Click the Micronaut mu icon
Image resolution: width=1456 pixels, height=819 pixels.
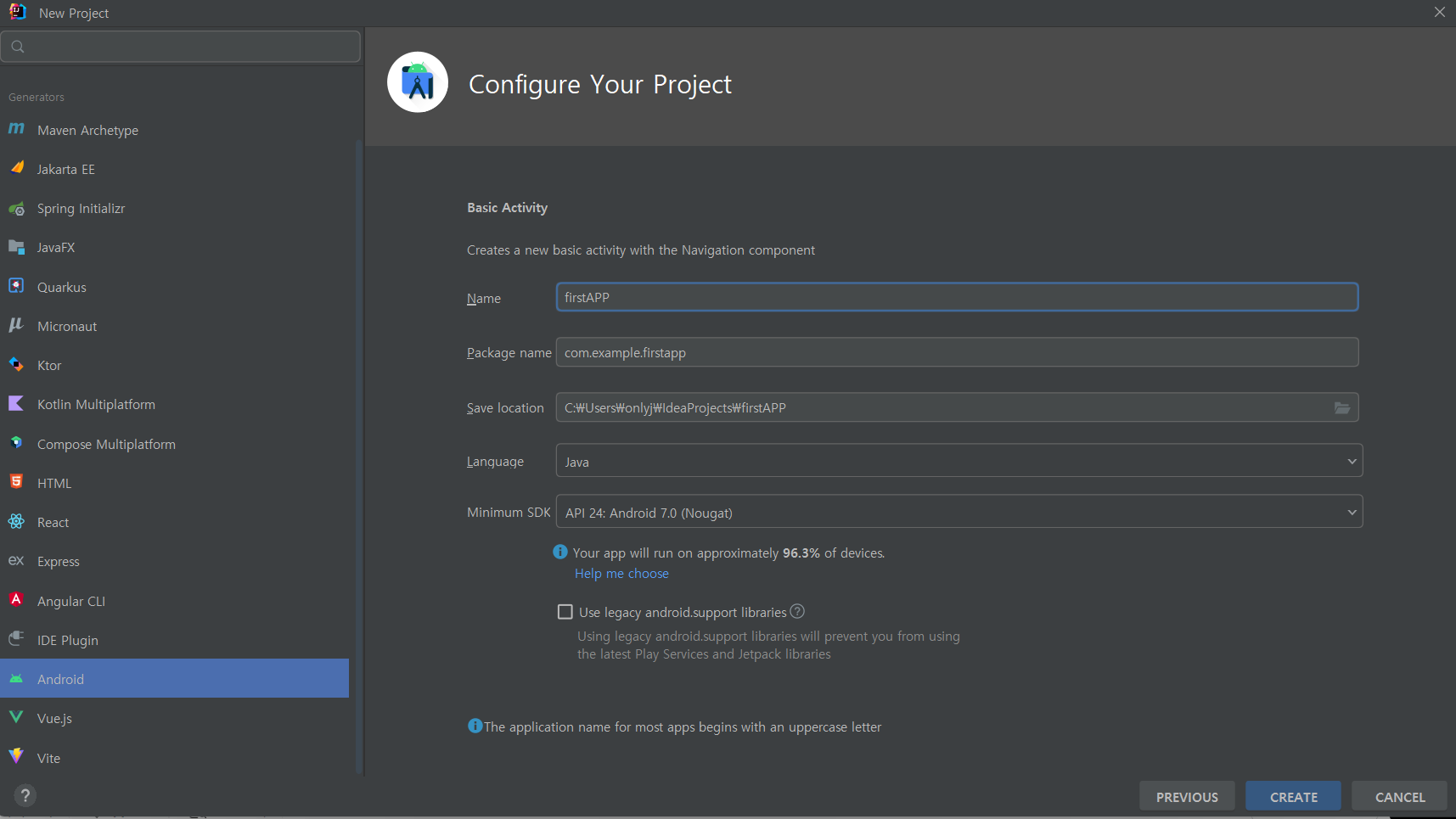click(16, 325)
